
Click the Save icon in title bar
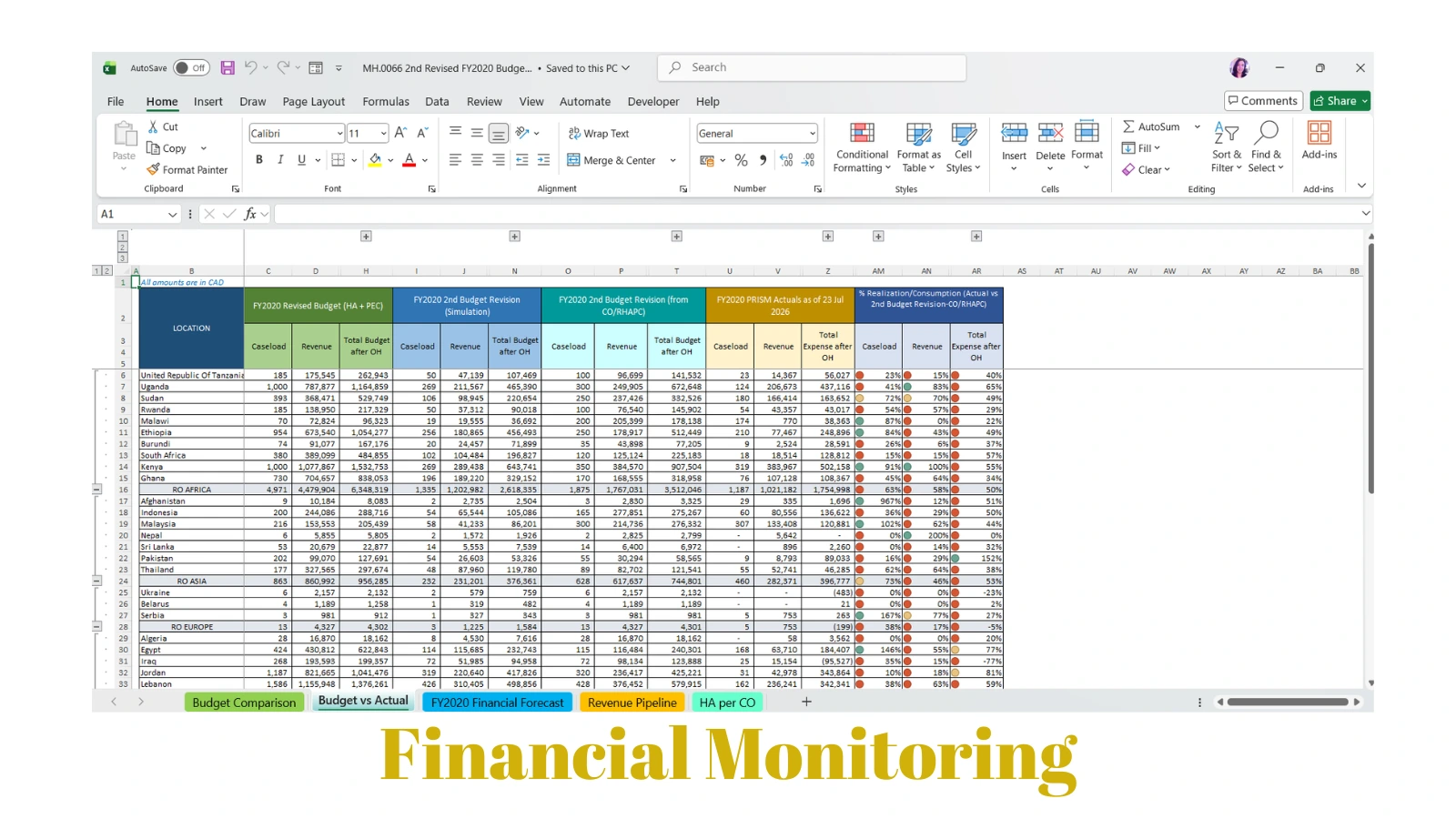coord(227,68)
